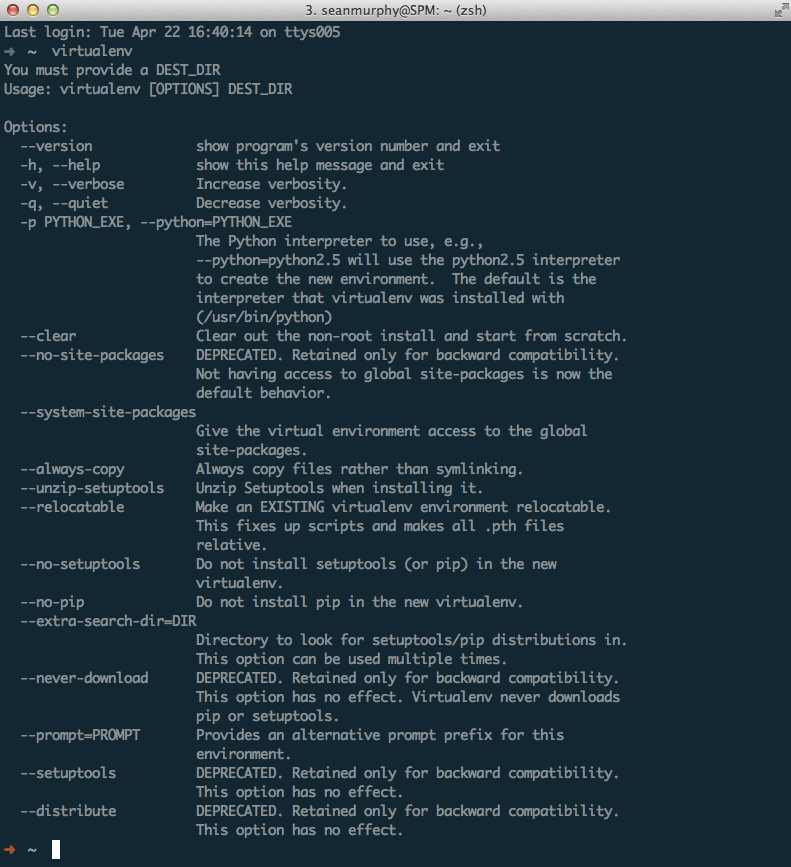Click the --extra-search-dir=DIR option

[108, 621]
